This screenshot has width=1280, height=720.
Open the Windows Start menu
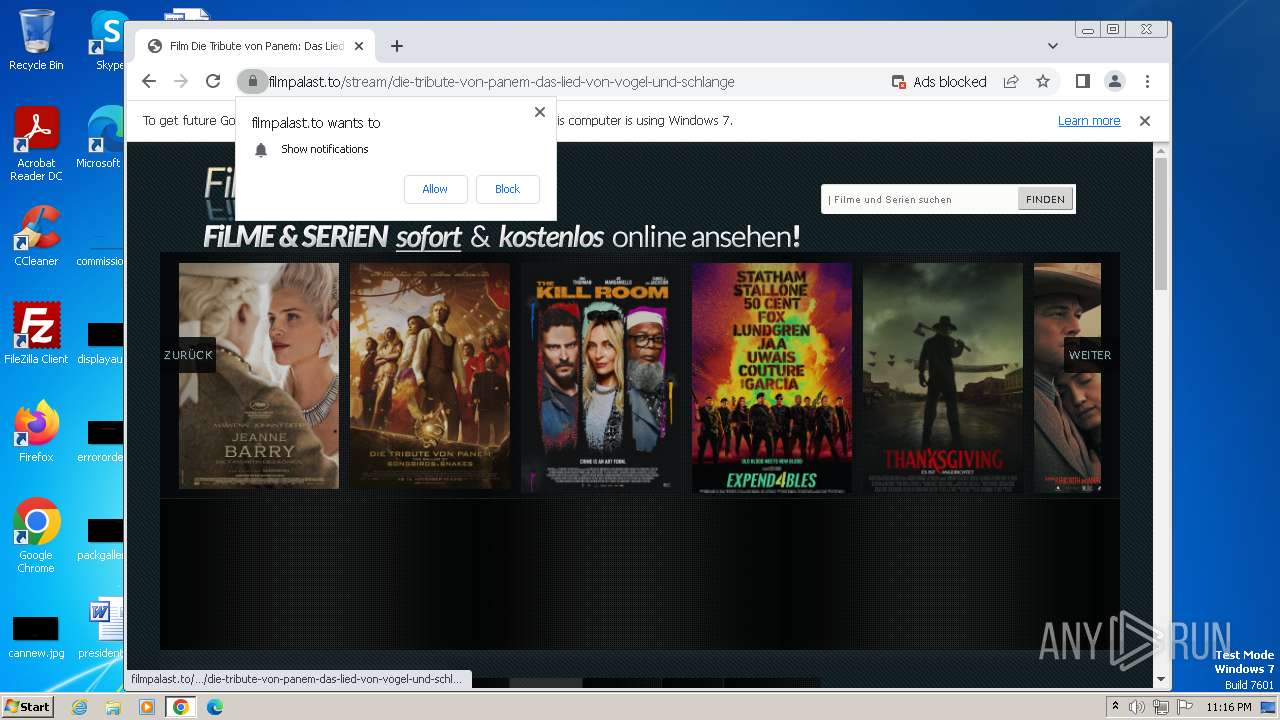click(28, 707)
